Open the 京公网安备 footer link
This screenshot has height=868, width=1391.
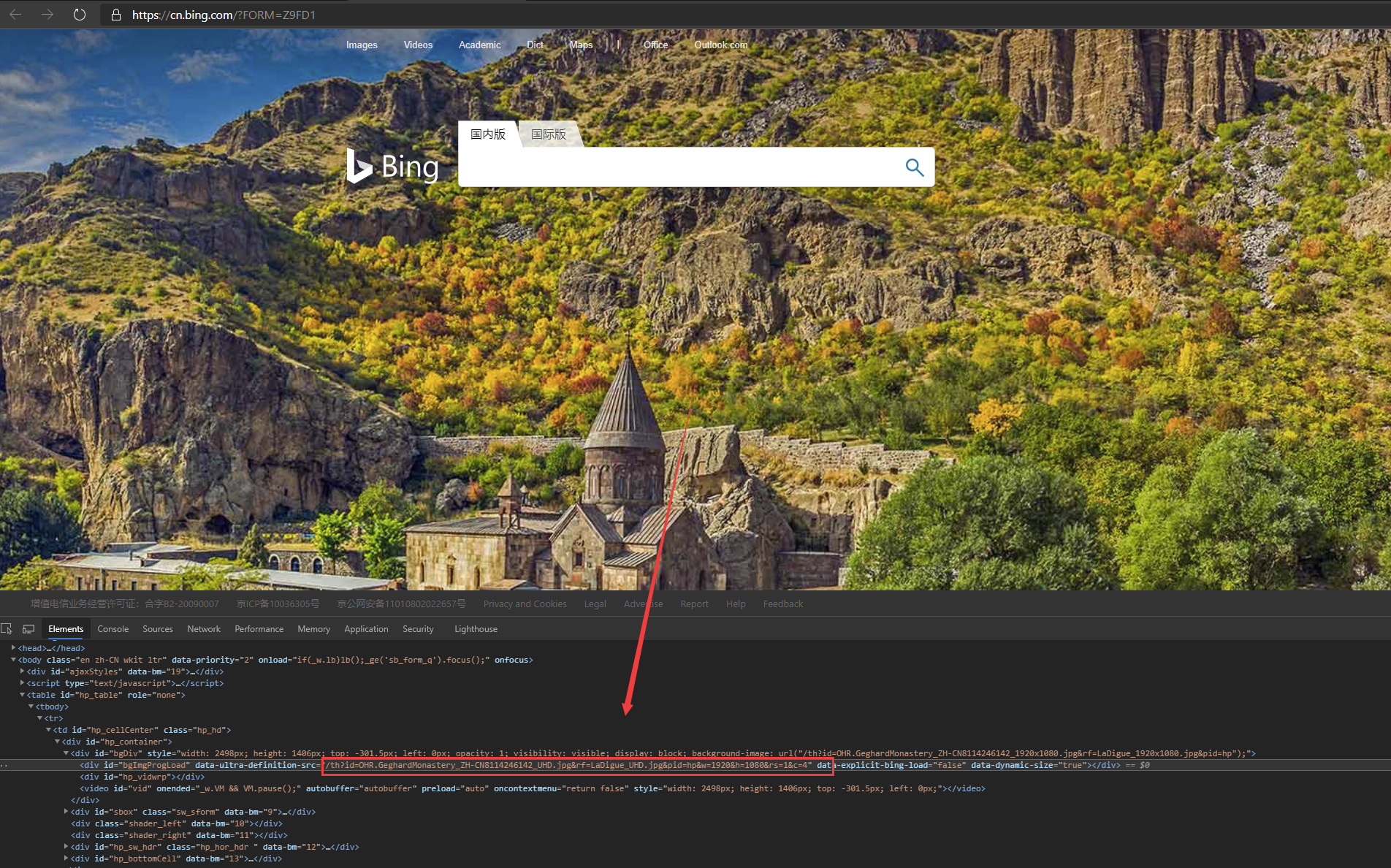click(x=401, y=604)
